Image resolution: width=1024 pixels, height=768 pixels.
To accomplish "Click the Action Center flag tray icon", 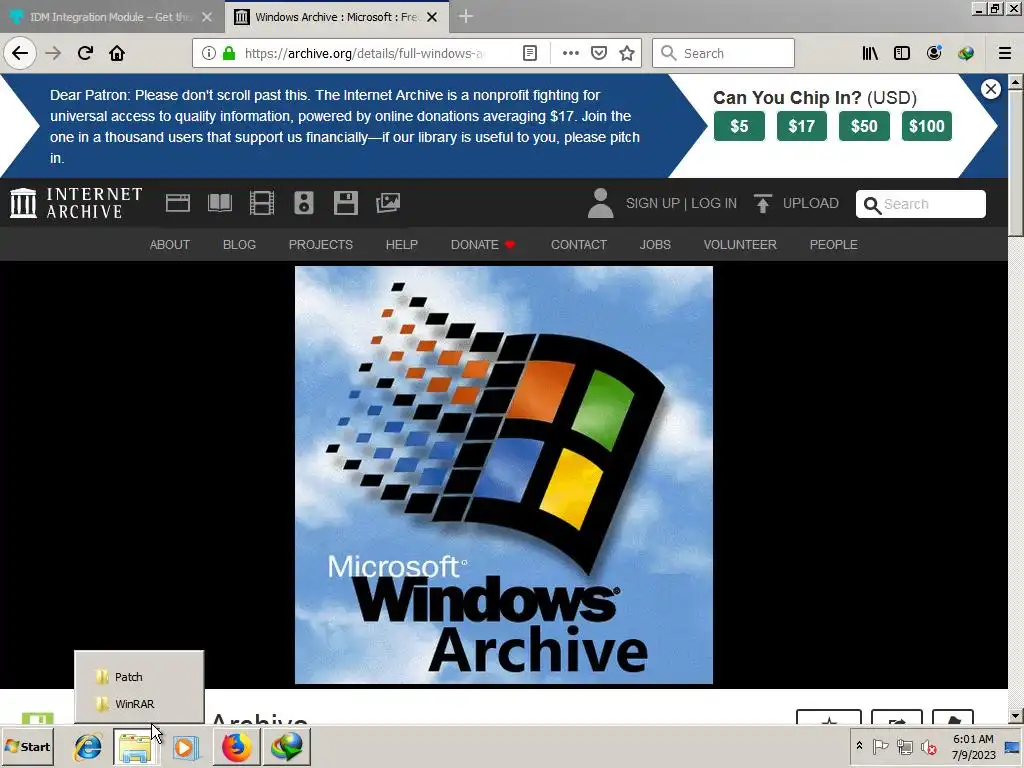I will (x=880, y=746).
